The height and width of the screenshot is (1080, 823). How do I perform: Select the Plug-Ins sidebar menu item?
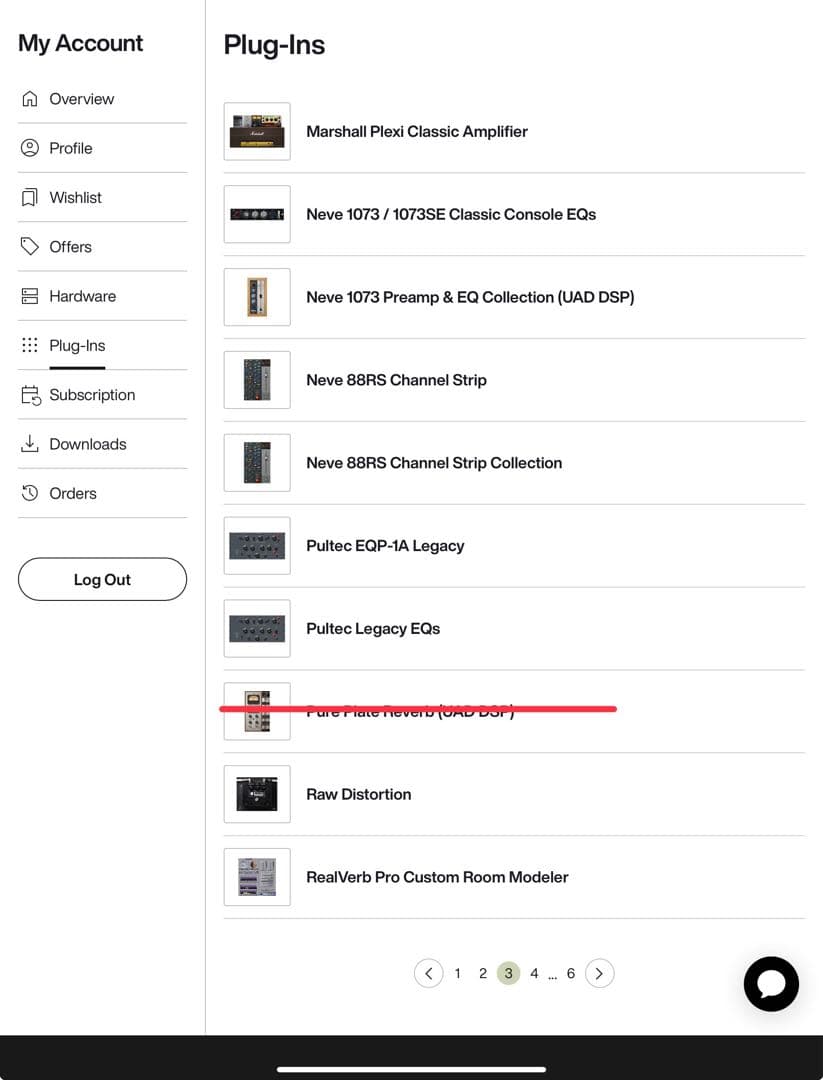[77, 346]
